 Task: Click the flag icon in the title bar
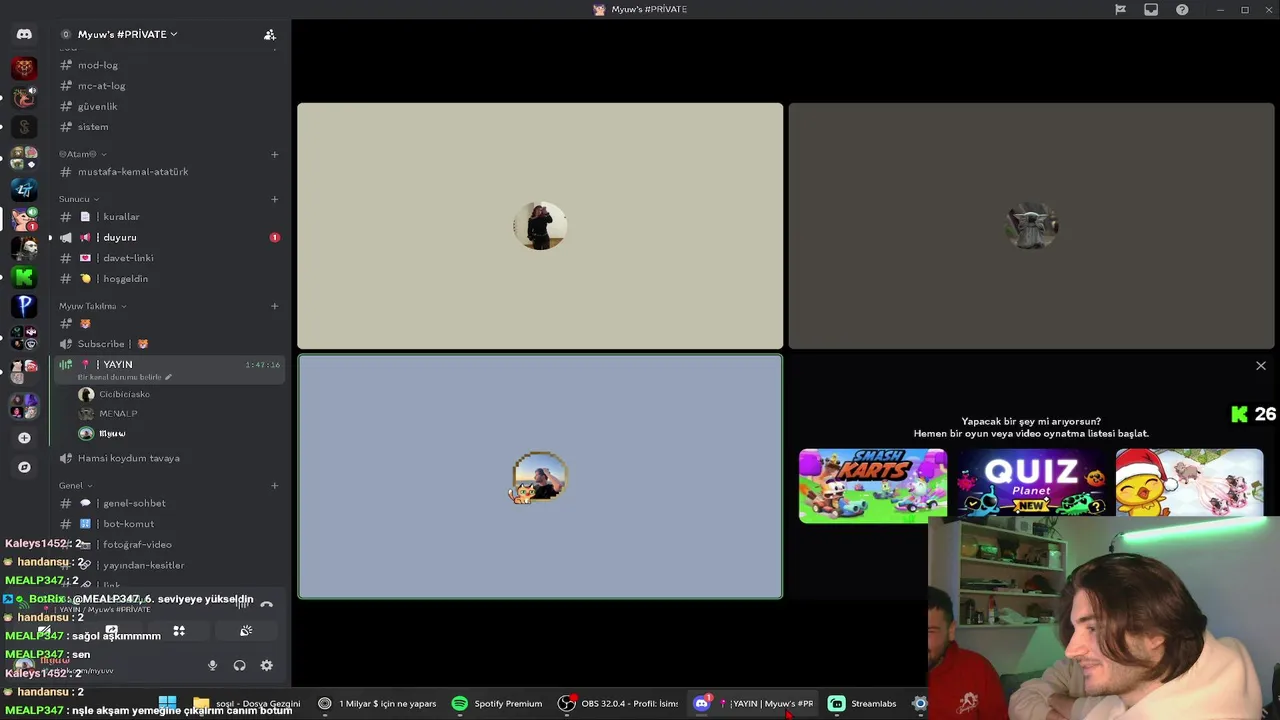point(1120,9)
